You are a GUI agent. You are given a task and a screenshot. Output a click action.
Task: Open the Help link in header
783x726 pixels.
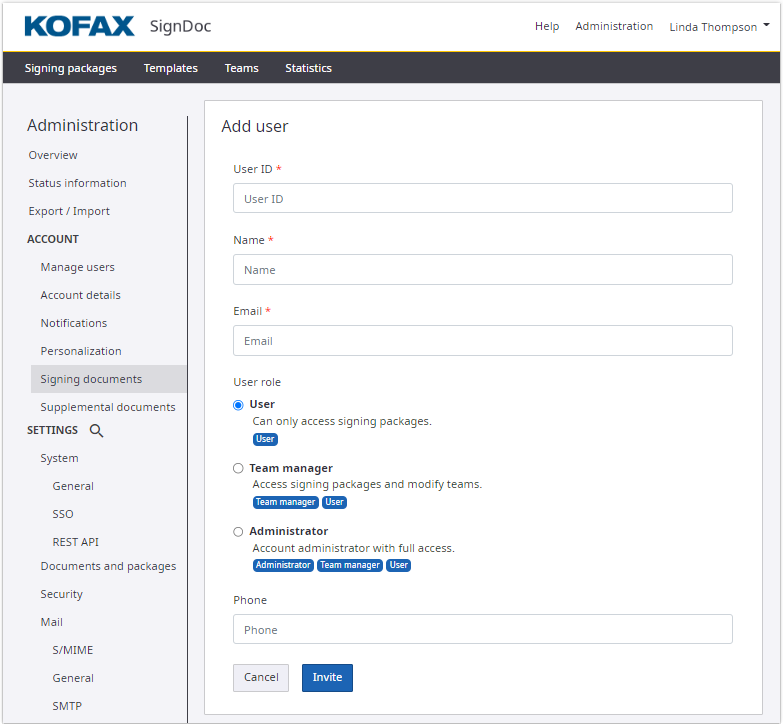(x=547, y=26)
